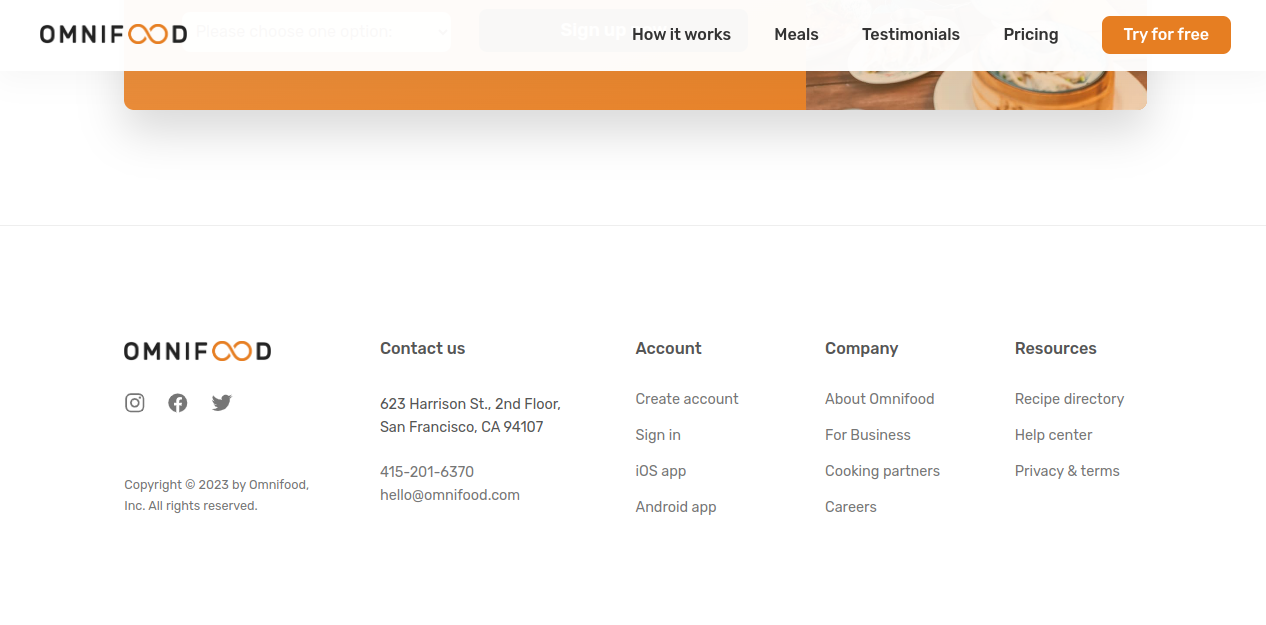Open Privacy & terms link
The height and width of the screenshot is (625, 1266).
pyautogui.click(x=1067, y=471)
